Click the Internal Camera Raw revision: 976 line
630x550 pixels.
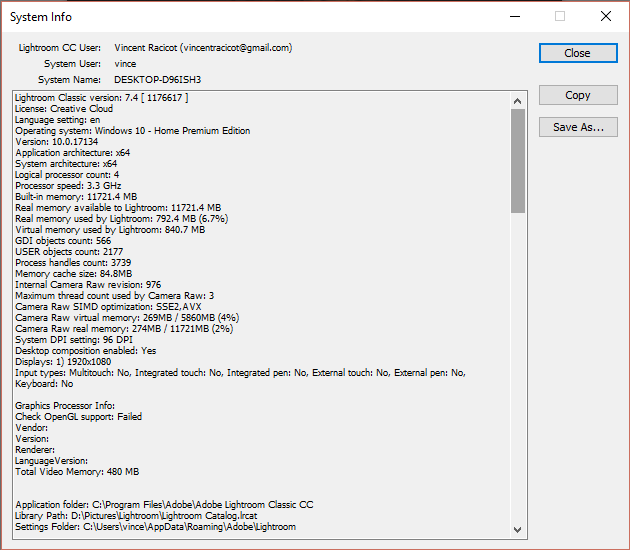click(x=88, y=285)
